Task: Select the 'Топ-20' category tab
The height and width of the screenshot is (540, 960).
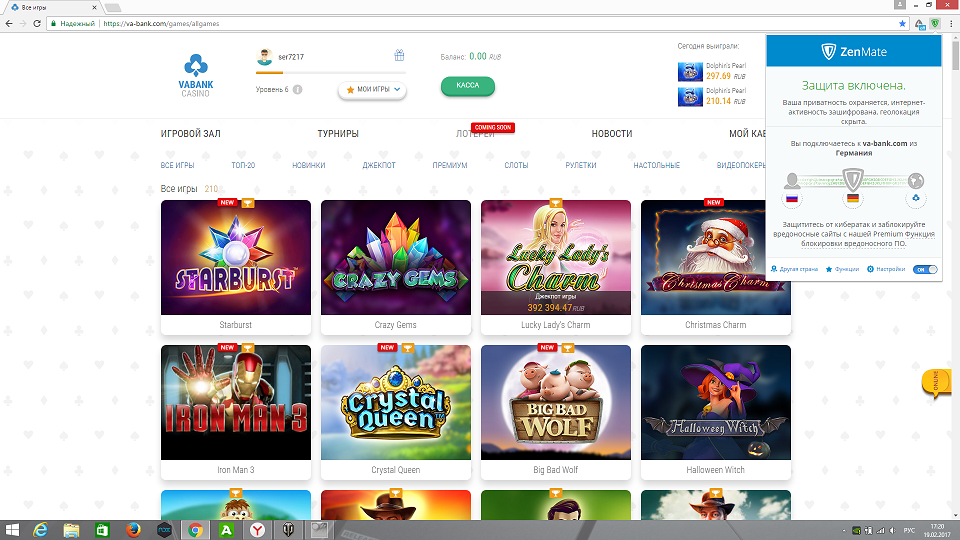Action: [243, 165]
